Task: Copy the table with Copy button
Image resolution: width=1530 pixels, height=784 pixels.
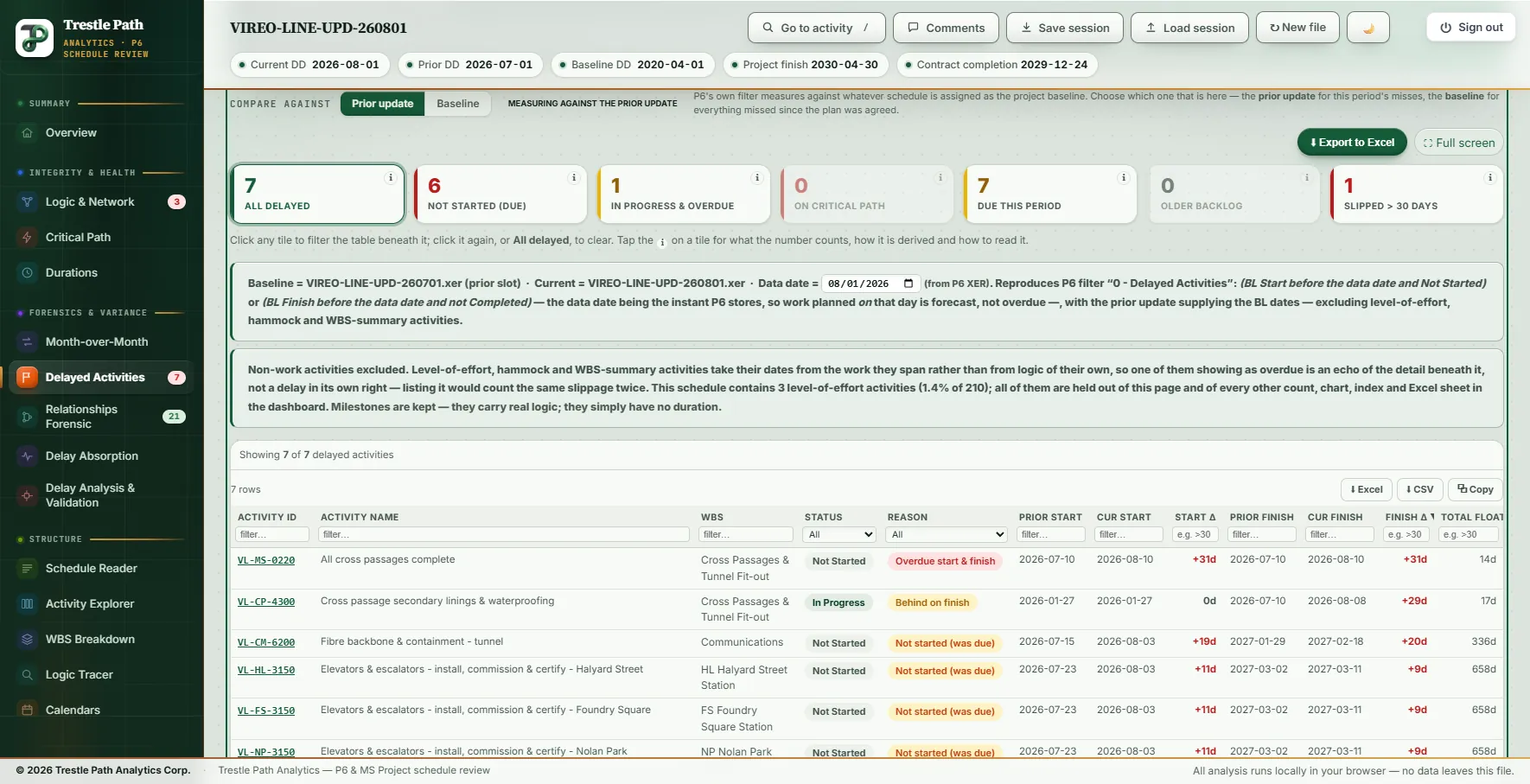Action: coord(1476,489)
